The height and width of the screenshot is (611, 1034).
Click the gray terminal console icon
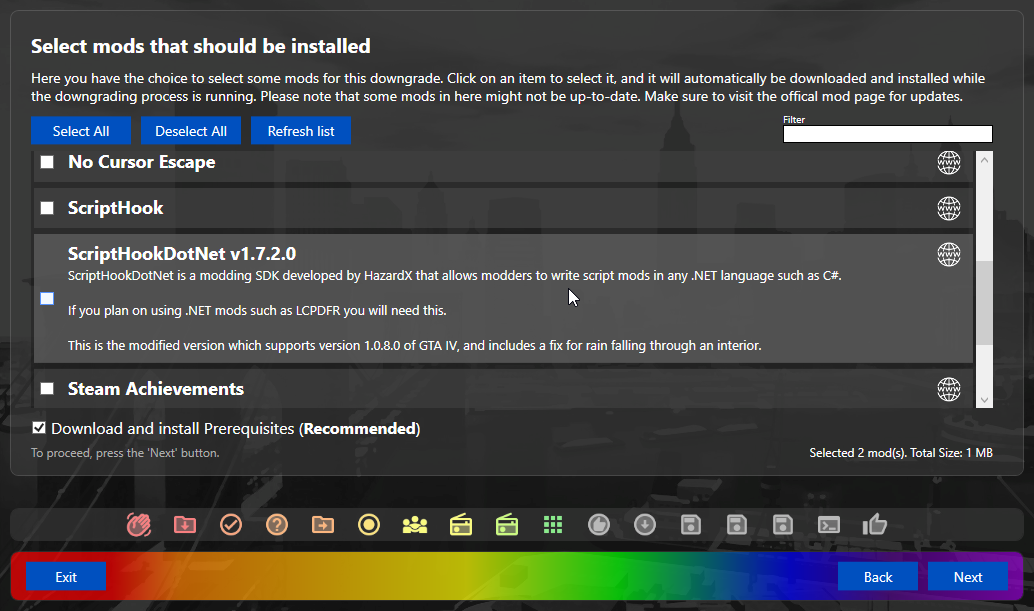tap(829, 525)
